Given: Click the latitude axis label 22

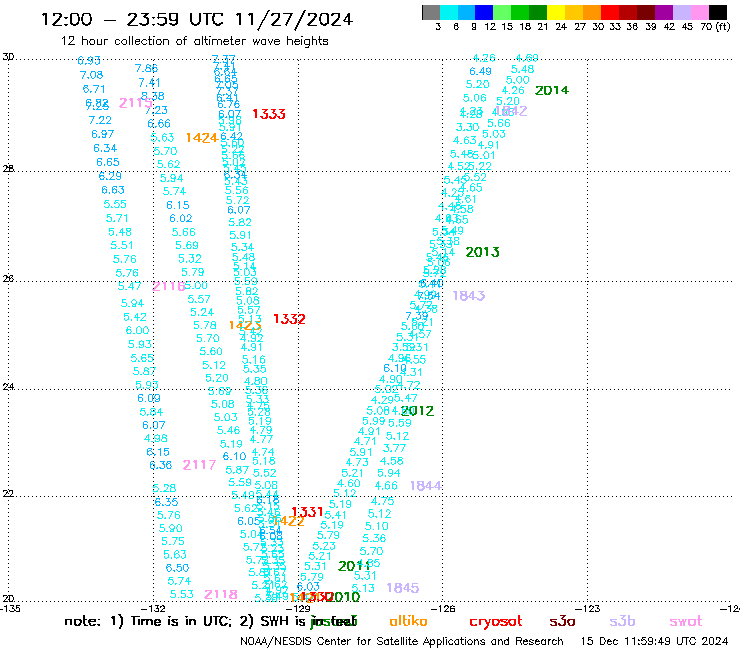Looking at the screenshot, I should (x=8, y=494).
